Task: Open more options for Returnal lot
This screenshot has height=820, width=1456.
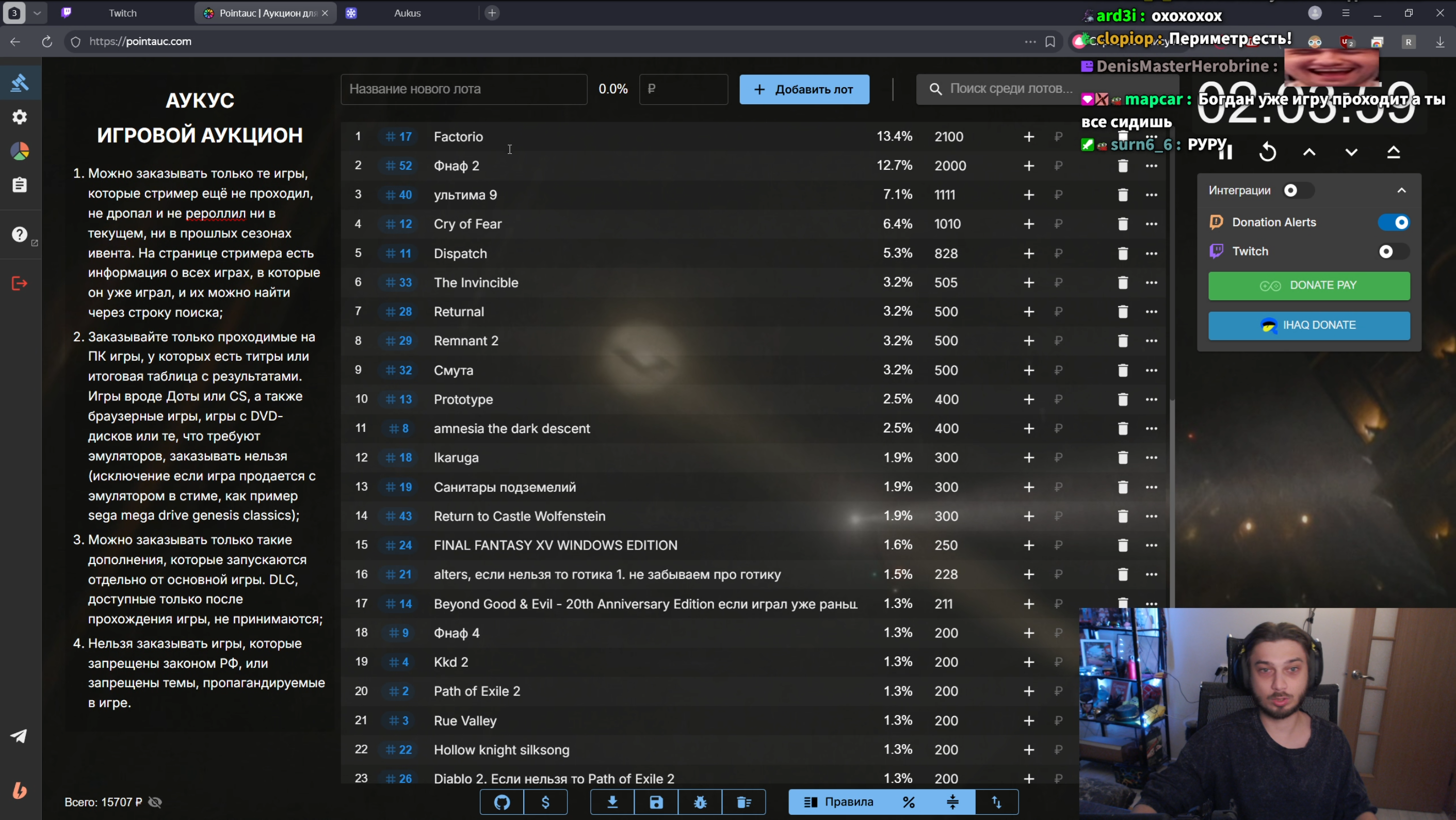Action: click(1152, 312)
